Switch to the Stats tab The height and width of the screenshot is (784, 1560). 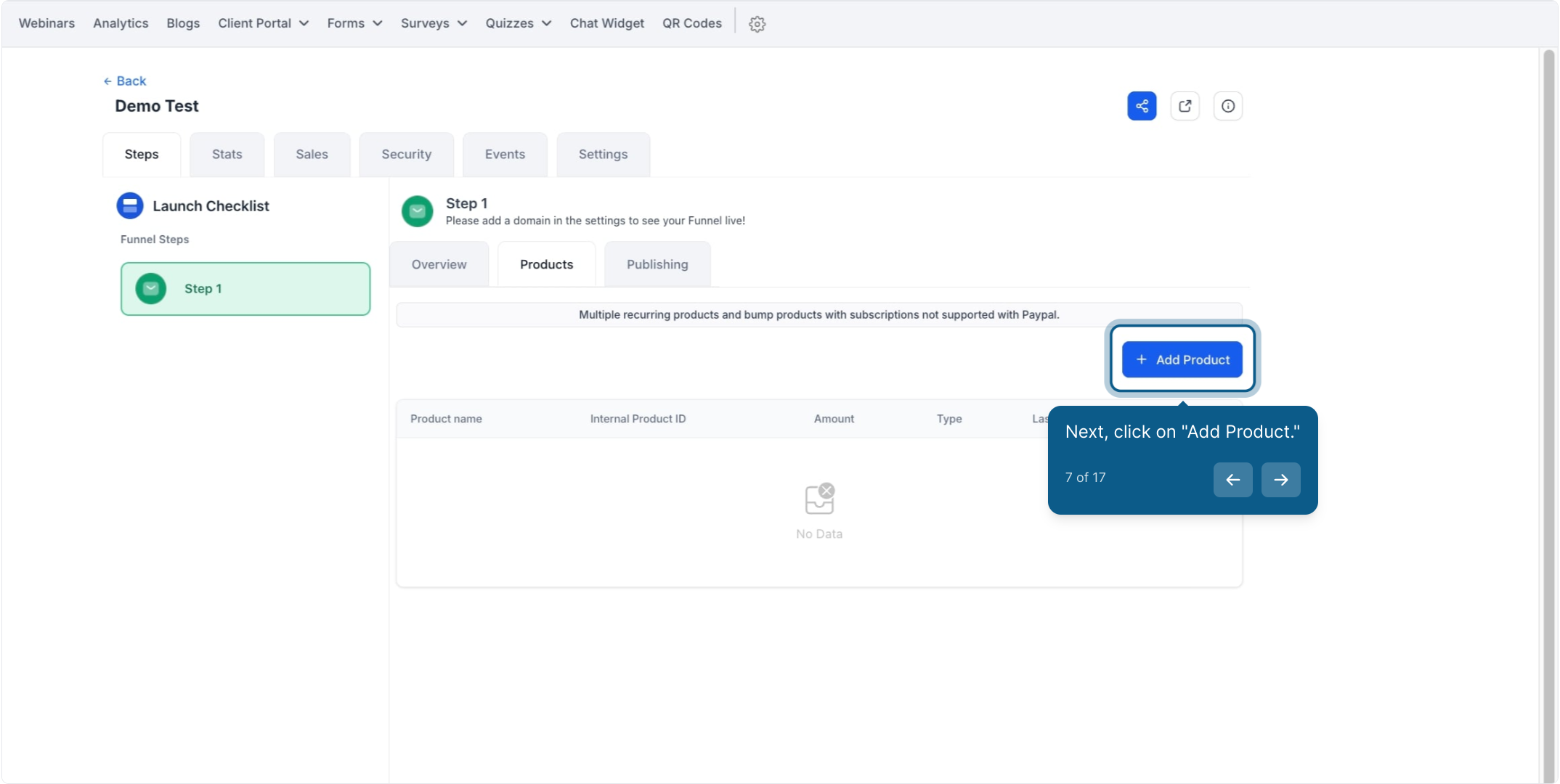coord(227,155)
